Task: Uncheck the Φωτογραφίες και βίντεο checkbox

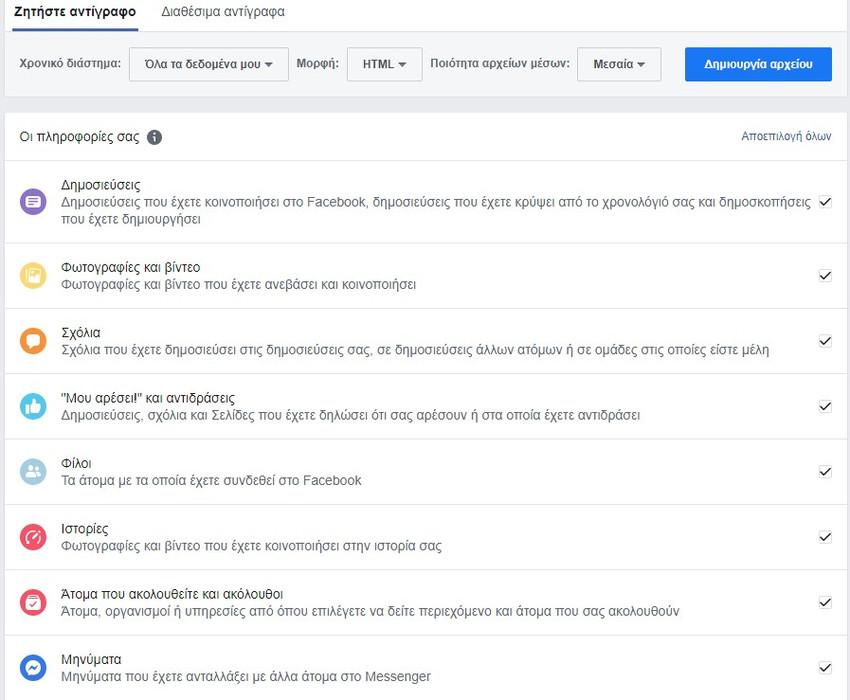Action: coord(825,275)
